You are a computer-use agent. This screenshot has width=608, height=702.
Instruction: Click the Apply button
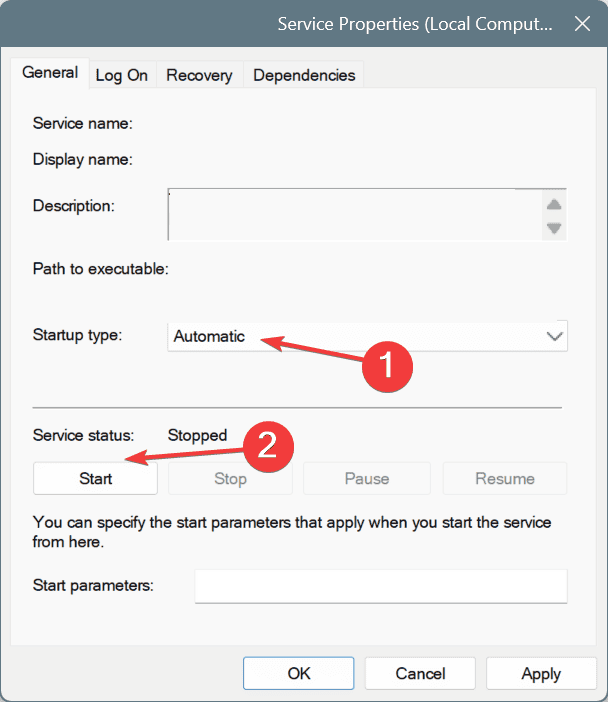tap(541, 673)
